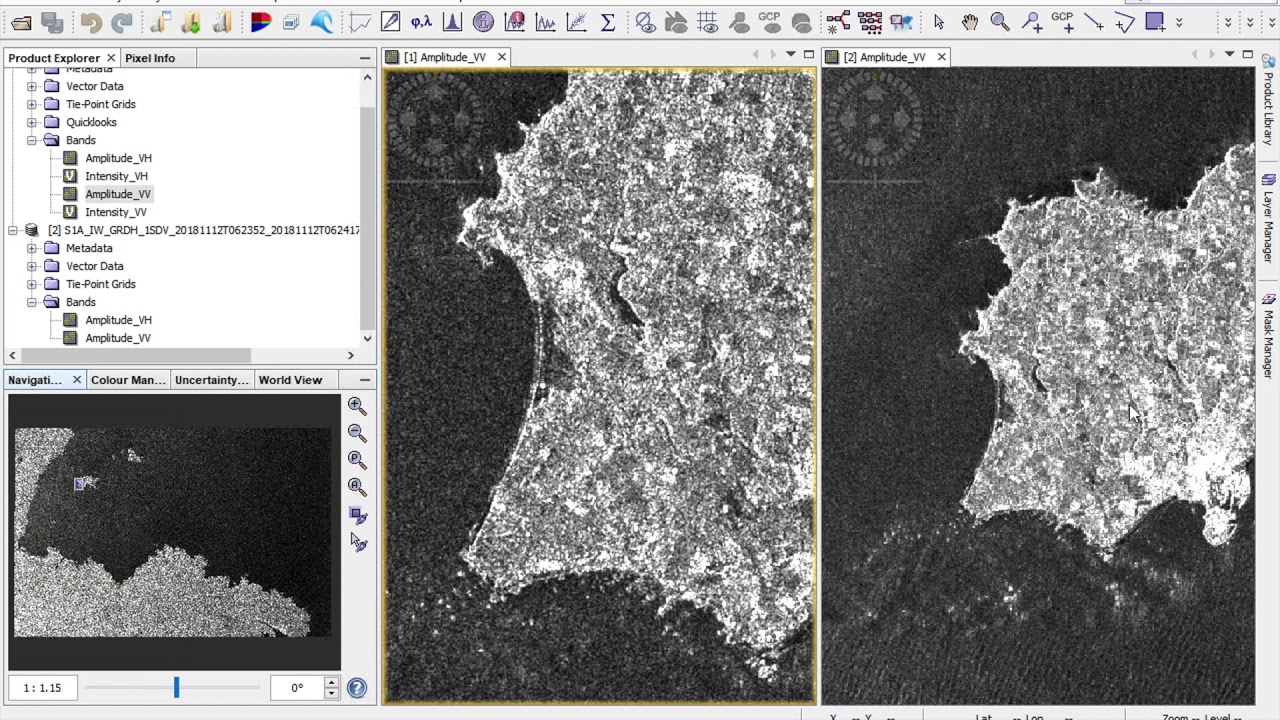1280x720 pixels.
Task: Open a product with the folder icon
Action: coord(21,21)
